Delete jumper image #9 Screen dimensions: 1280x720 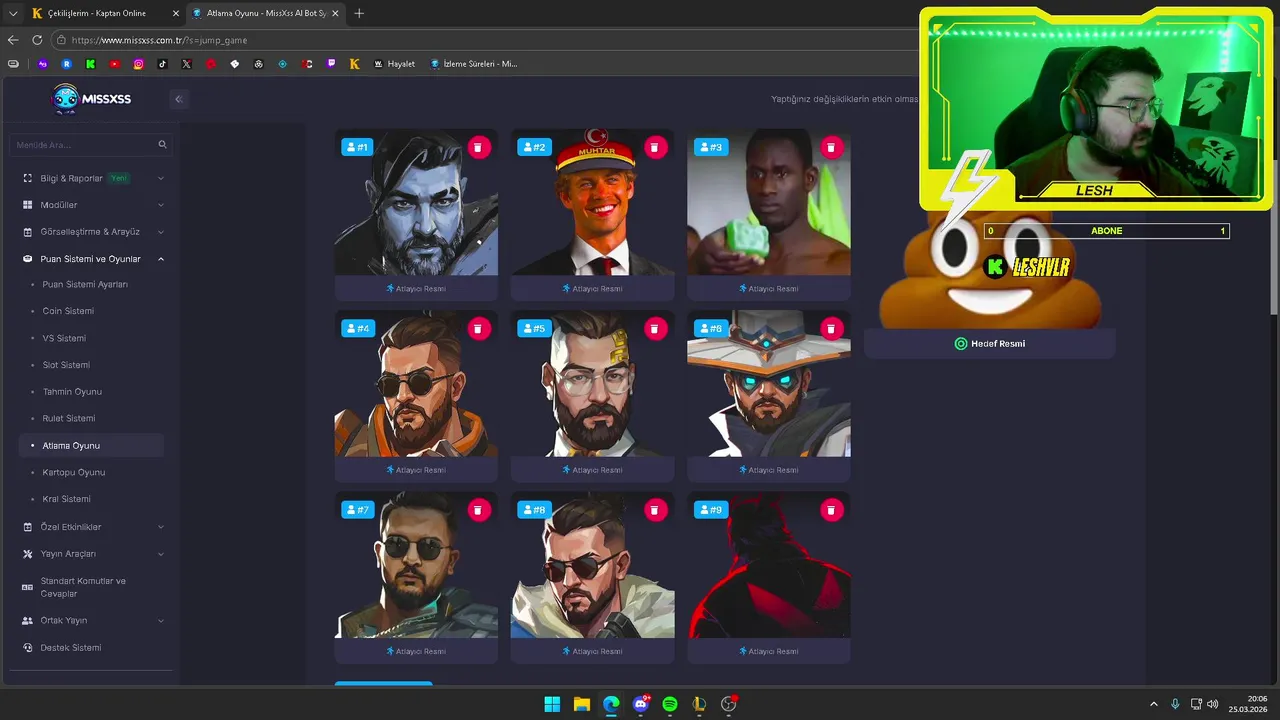tap(831, 510)
